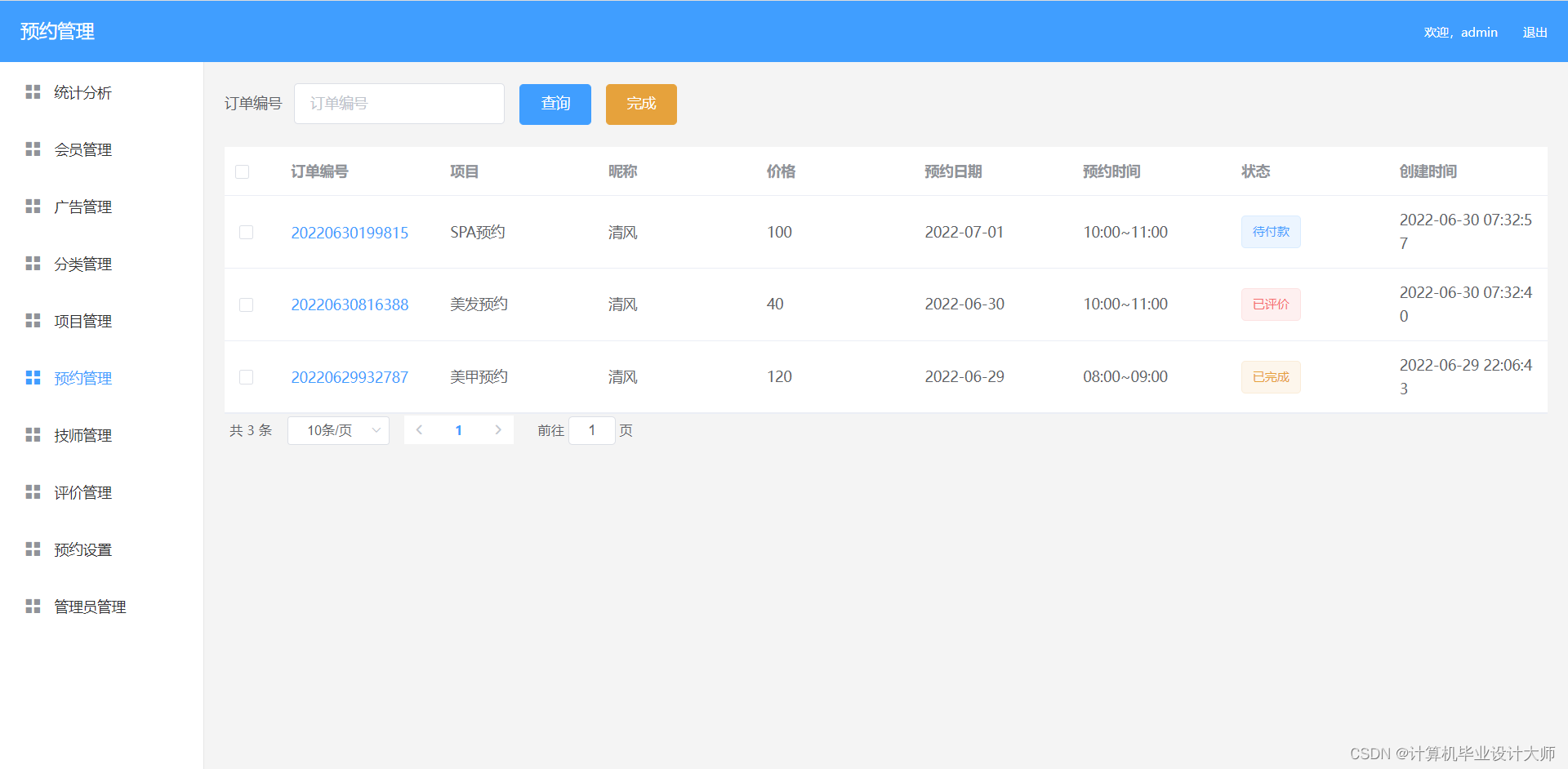Click the orange 完成 button
This screenshot has width=1568, height=769.
[x=641, y=104]
